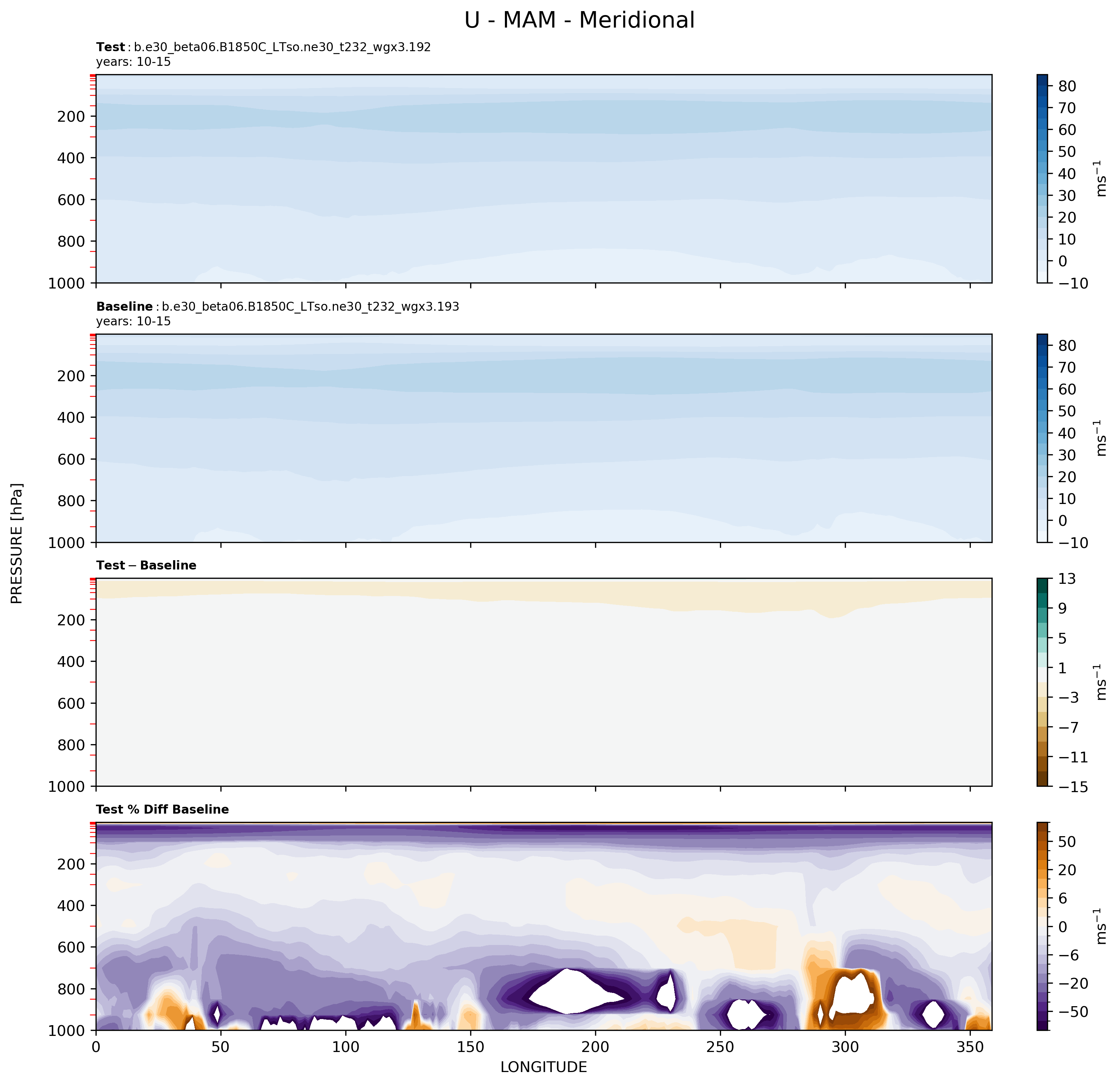The width and height of the screenshot is (1120, 1086).
Task: Click the 13 tick label on the difference colorbar
Action: [x=1067, y=579]
